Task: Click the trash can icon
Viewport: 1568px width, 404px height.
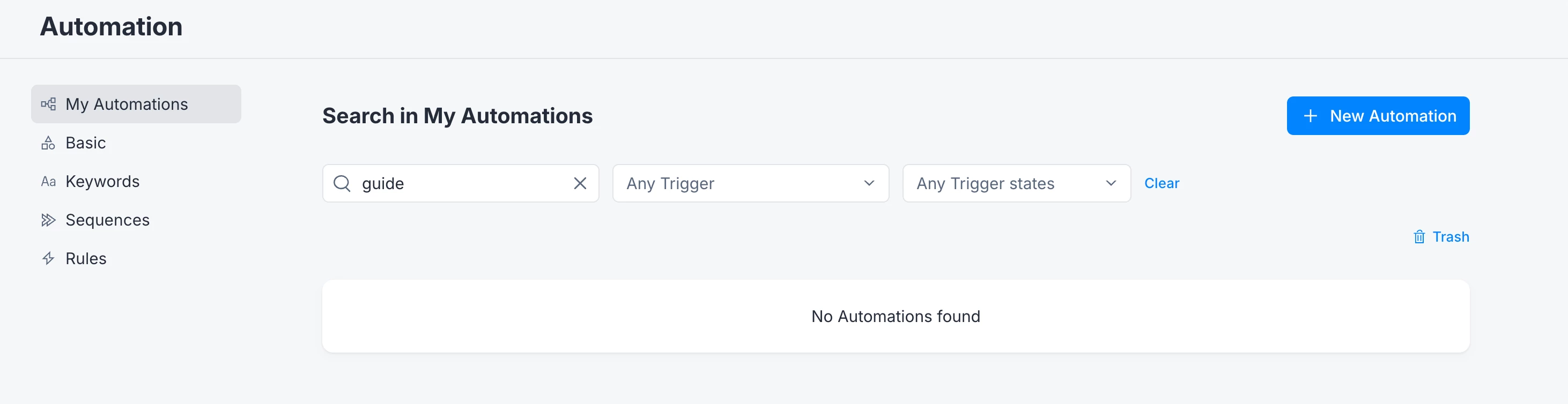Action: [1419, 237]
